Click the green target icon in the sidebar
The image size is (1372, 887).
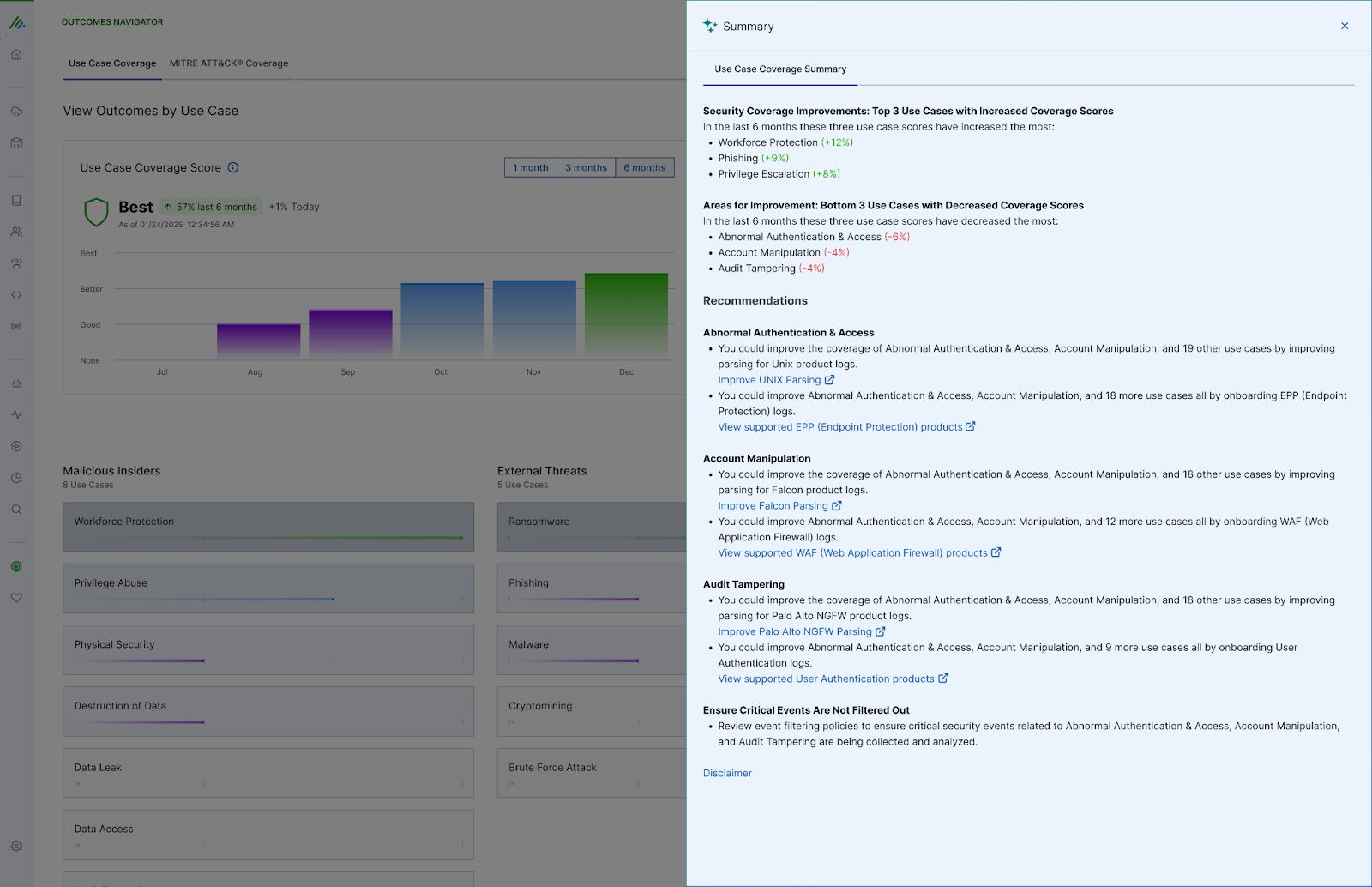pyautogui.click(x=16, y=566)
